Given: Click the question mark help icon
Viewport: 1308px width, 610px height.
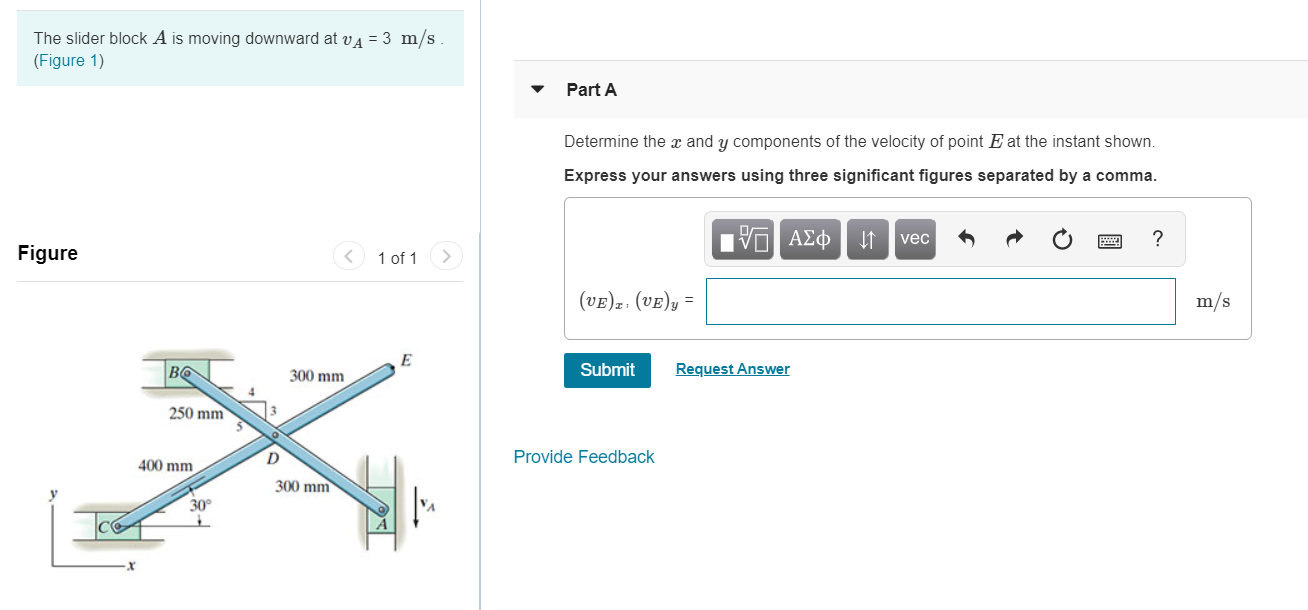Looking at the screenshot, I should point(1157,239).
